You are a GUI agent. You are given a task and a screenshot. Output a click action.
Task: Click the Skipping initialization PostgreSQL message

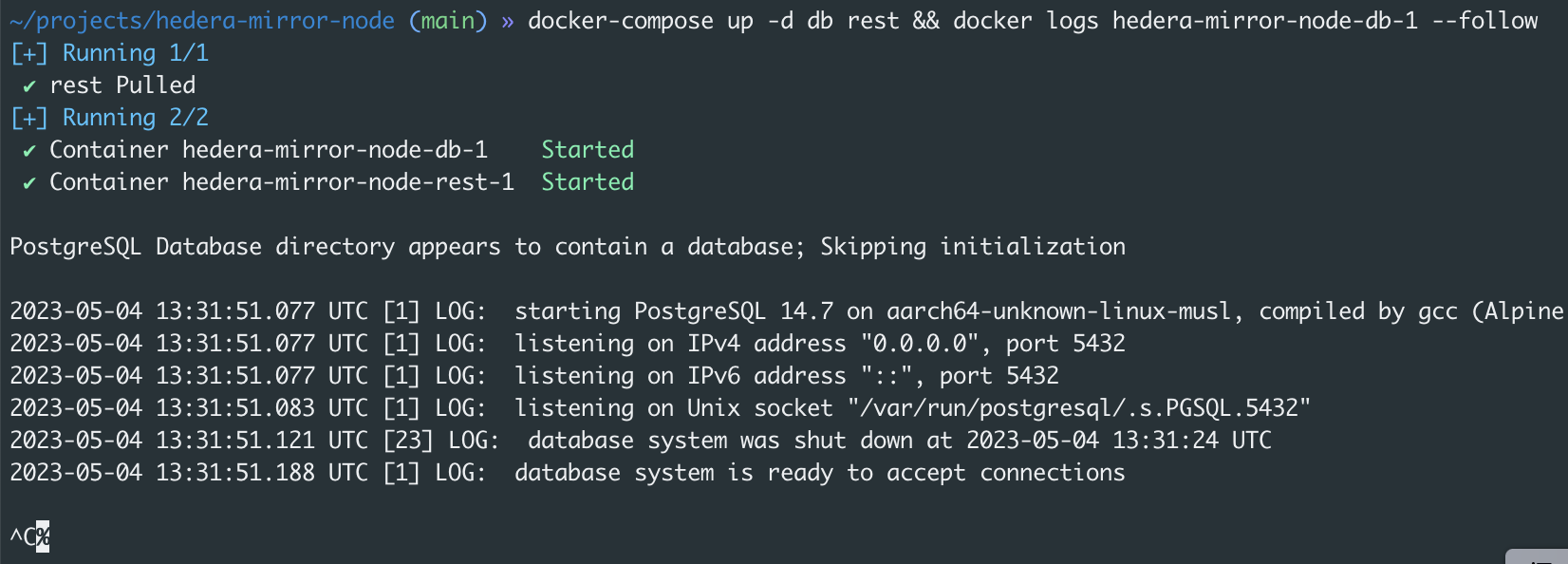pos(568,247)
